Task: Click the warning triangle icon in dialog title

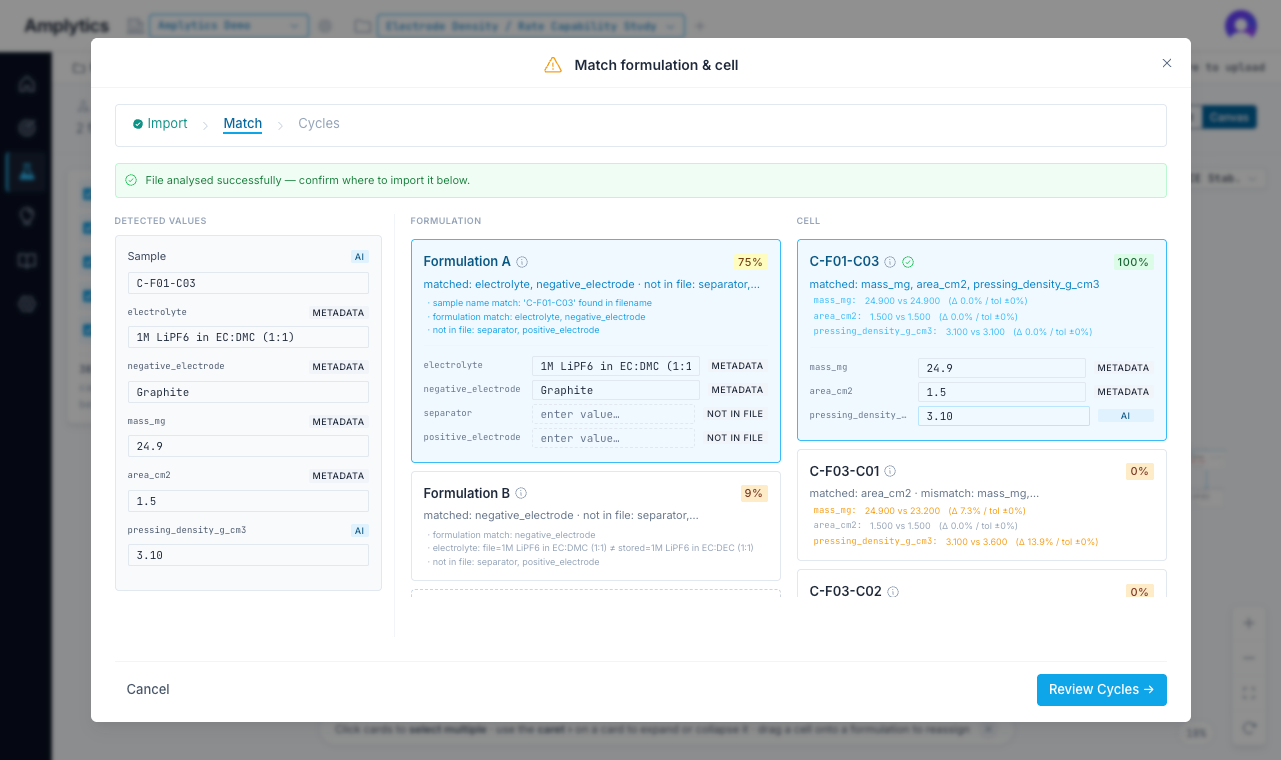Action: (x=553, y=65)
